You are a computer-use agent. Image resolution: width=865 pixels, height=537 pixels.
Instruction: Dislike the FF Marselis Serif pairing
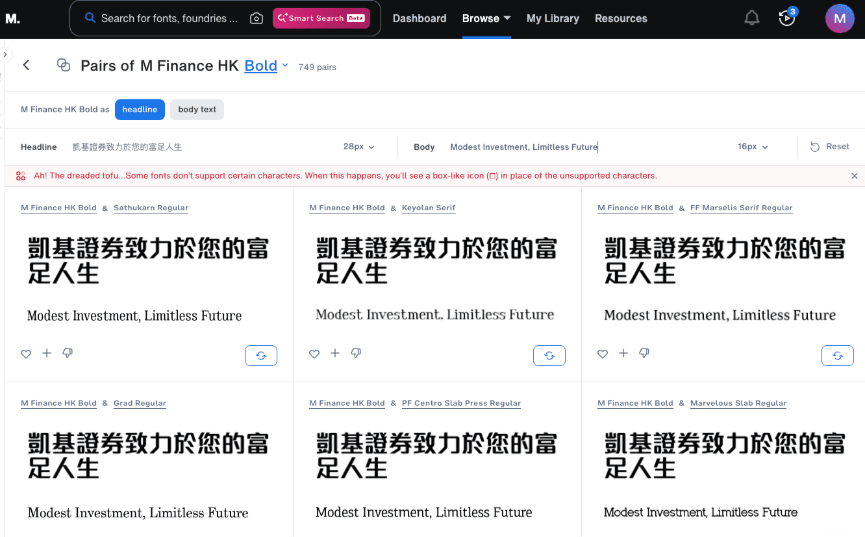point(644,353)
